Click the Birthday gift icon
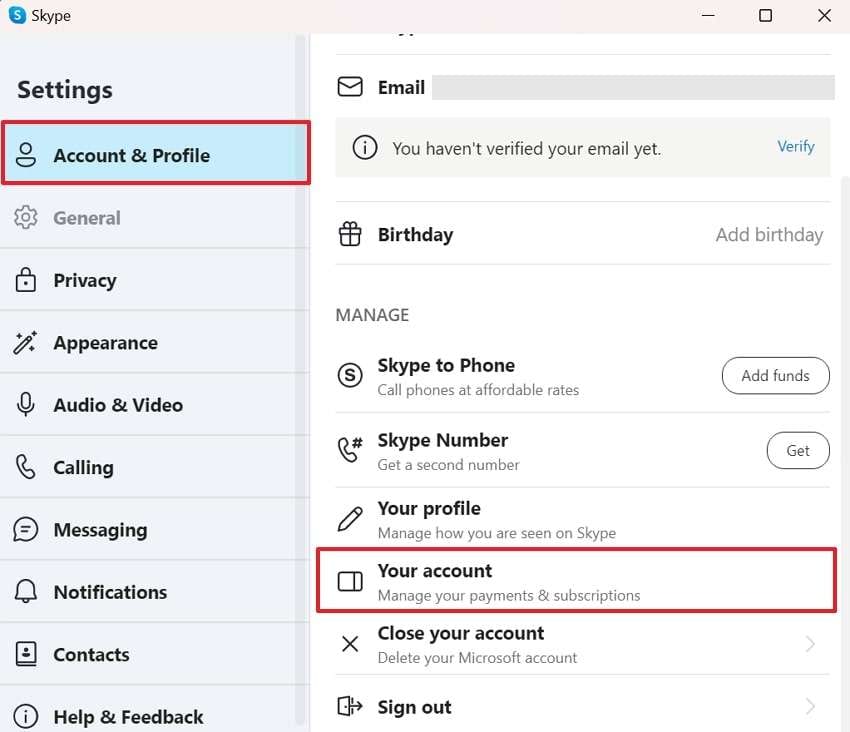The width and height of the screenshot is (850, 732). pyautogui.click(x=350, y=235)
